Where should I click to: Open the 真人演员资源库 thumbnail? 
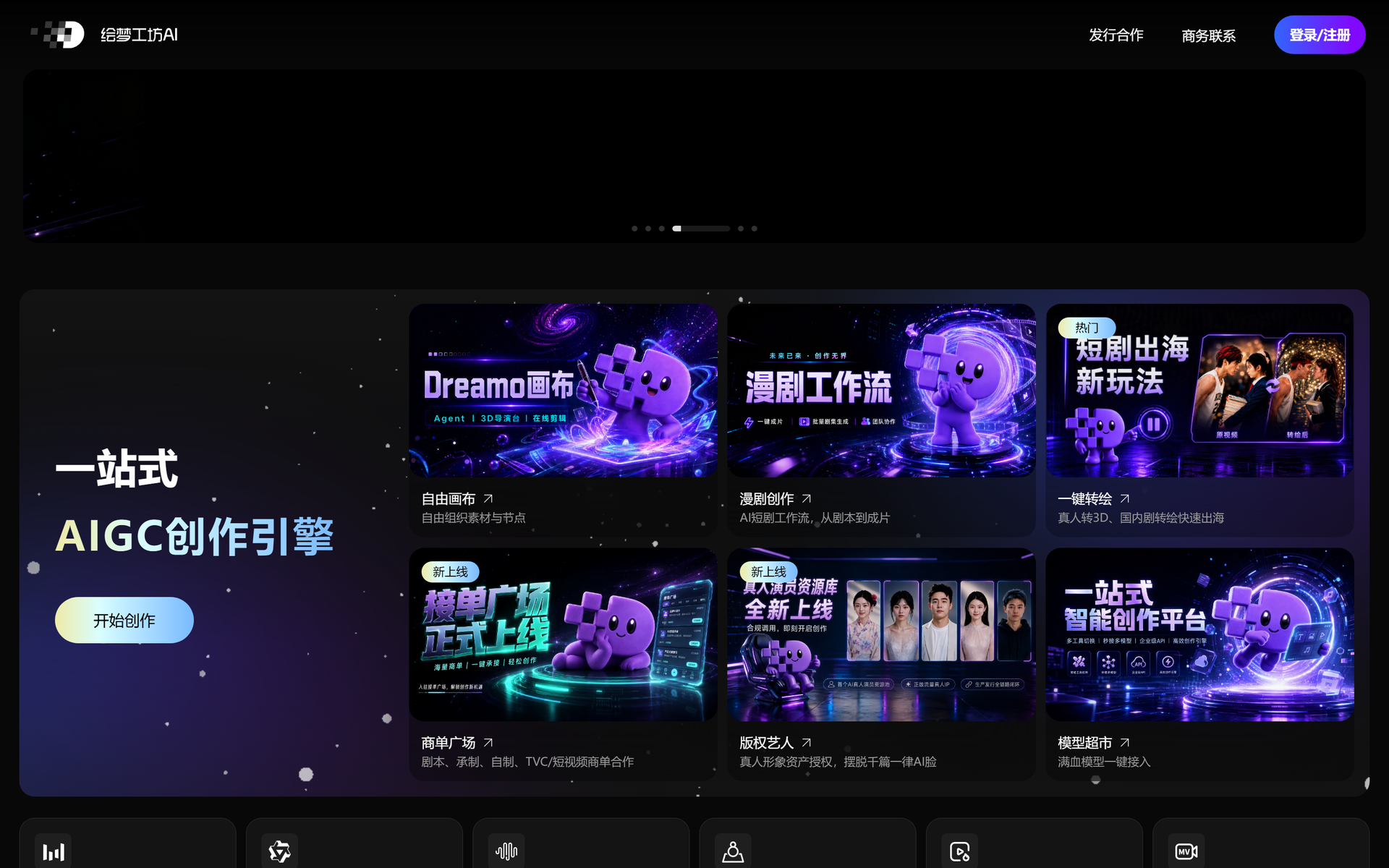click(881, 634)
